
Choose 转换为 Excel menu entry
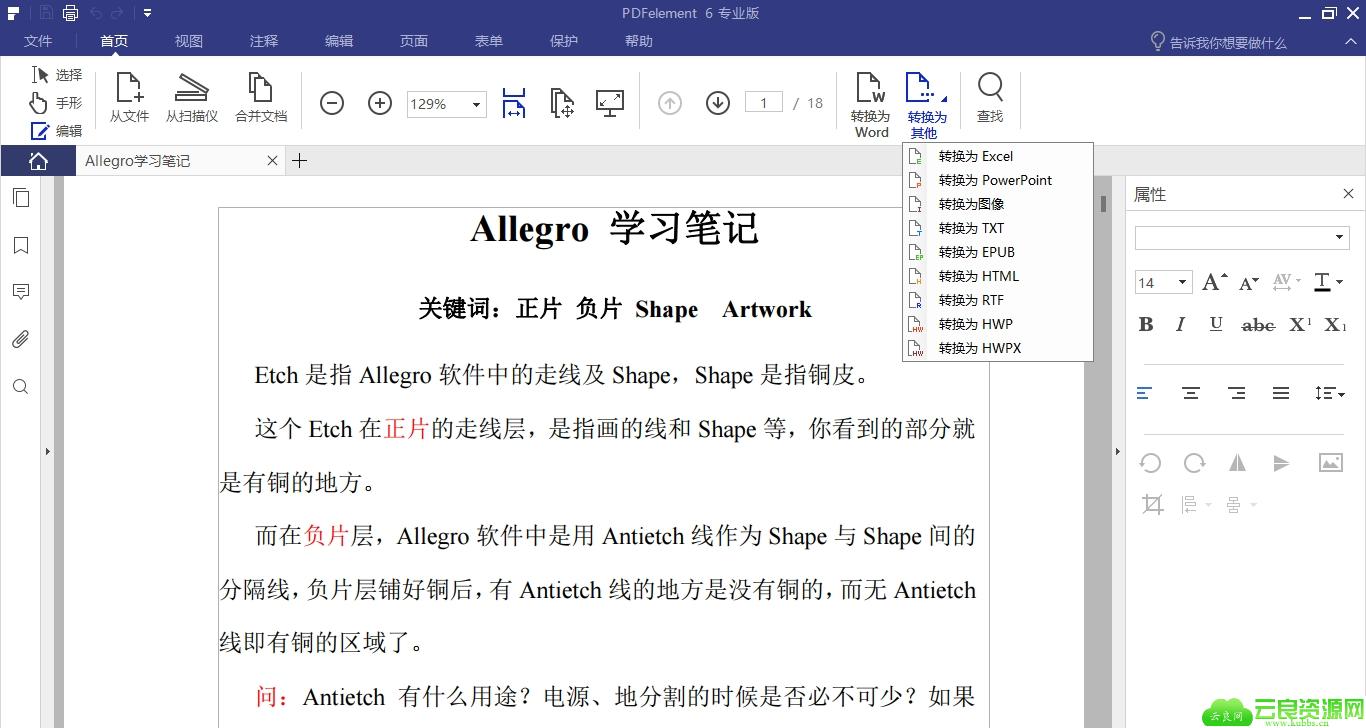[997, 156]
